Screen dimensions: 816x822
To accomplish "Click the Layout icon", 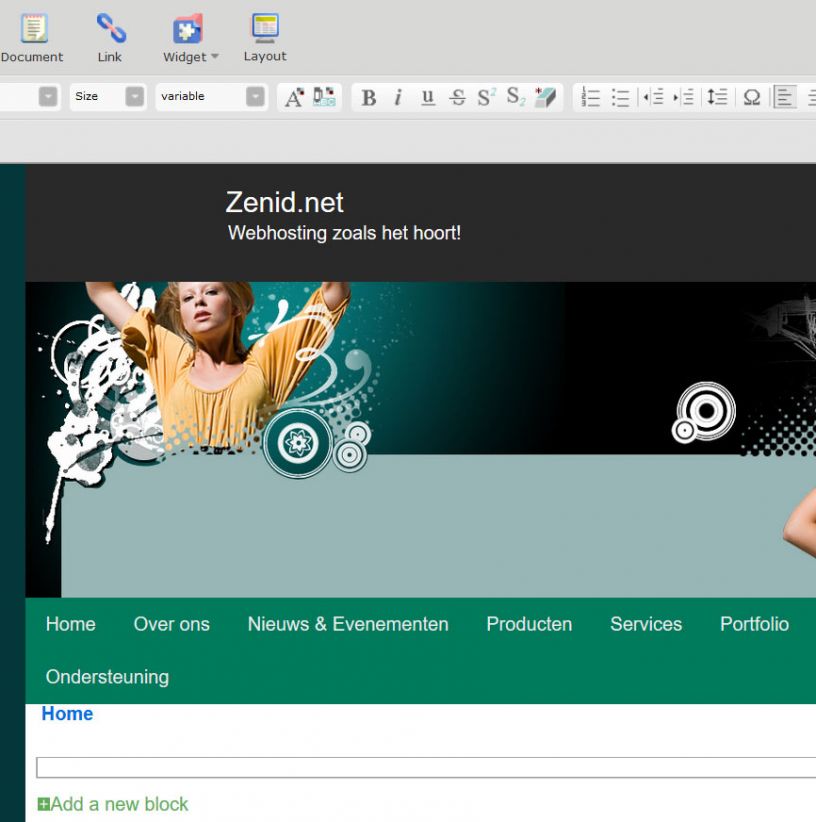I will tap(265, 28).
